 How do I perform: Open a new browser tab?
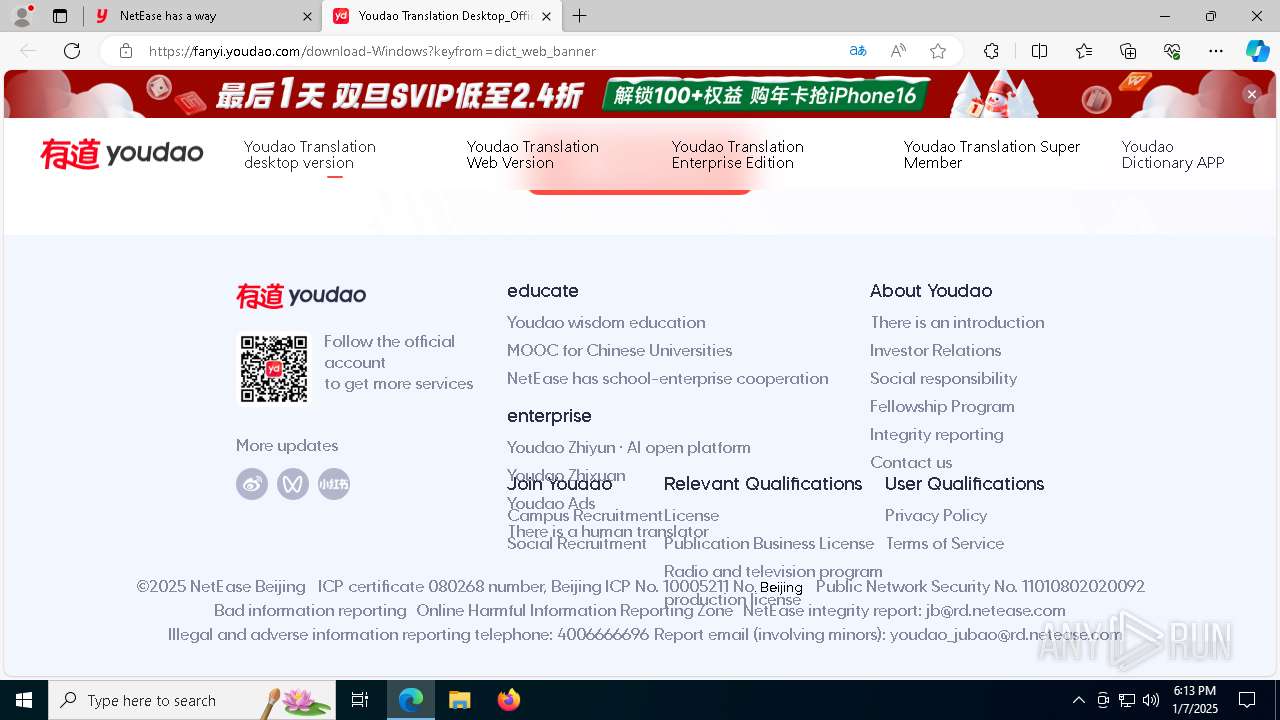coord(580,16)
